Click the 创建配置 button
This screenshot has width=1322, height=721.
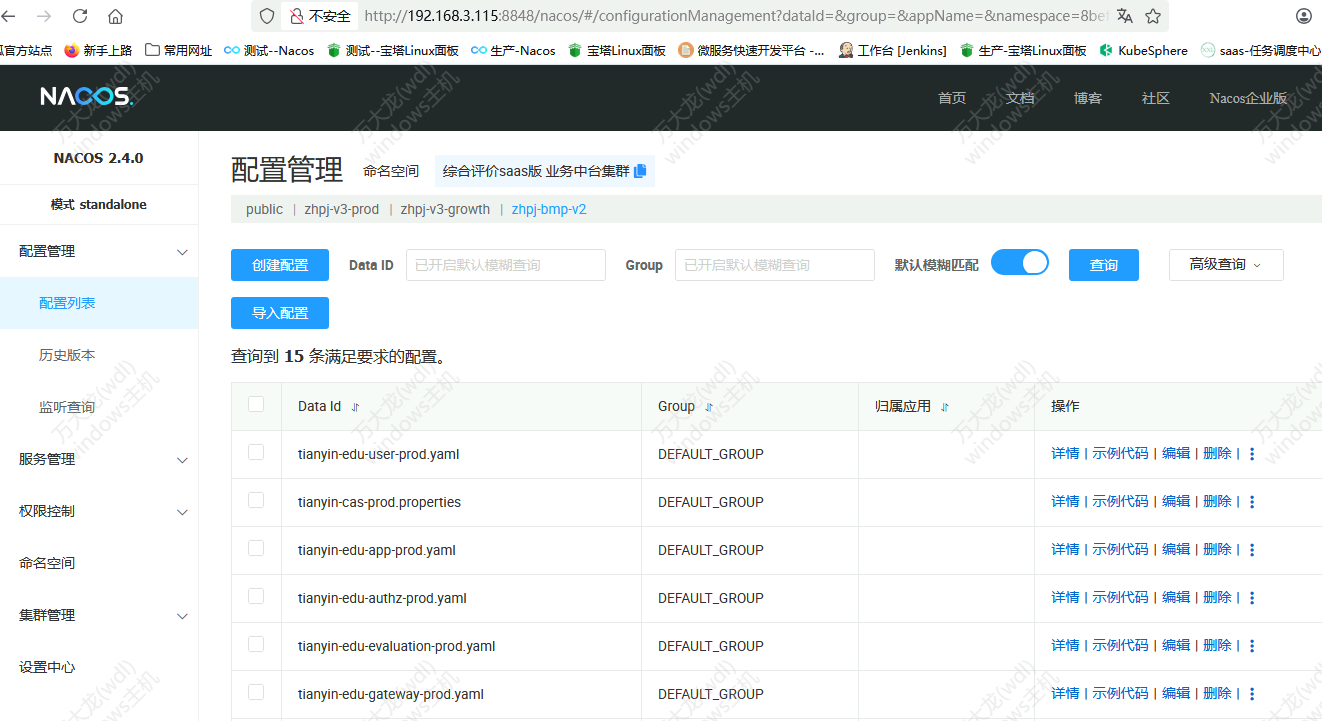click(279, 265)
